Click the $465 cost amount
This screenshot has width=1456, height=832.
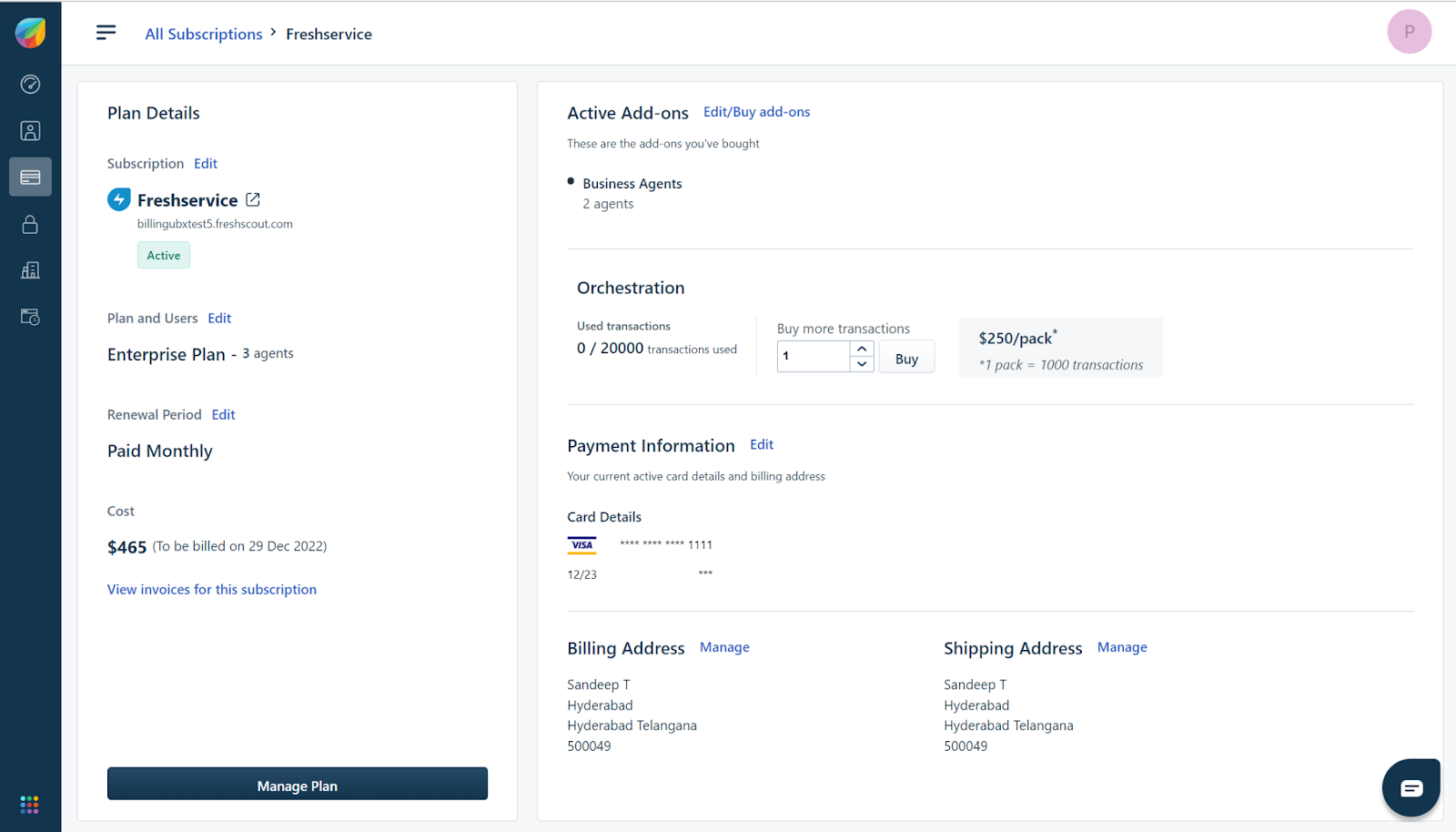[126, 547]
